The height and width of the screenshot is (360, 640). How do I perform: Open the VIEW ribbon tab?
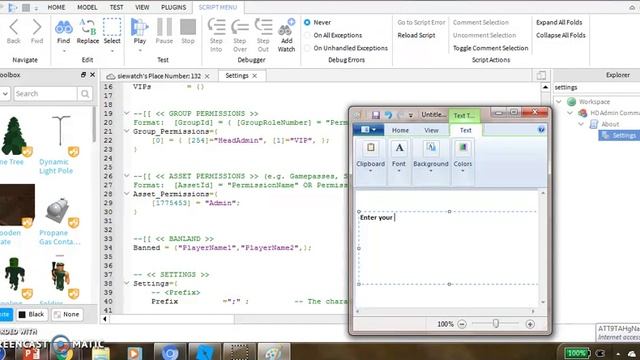(x=142, y=7)
